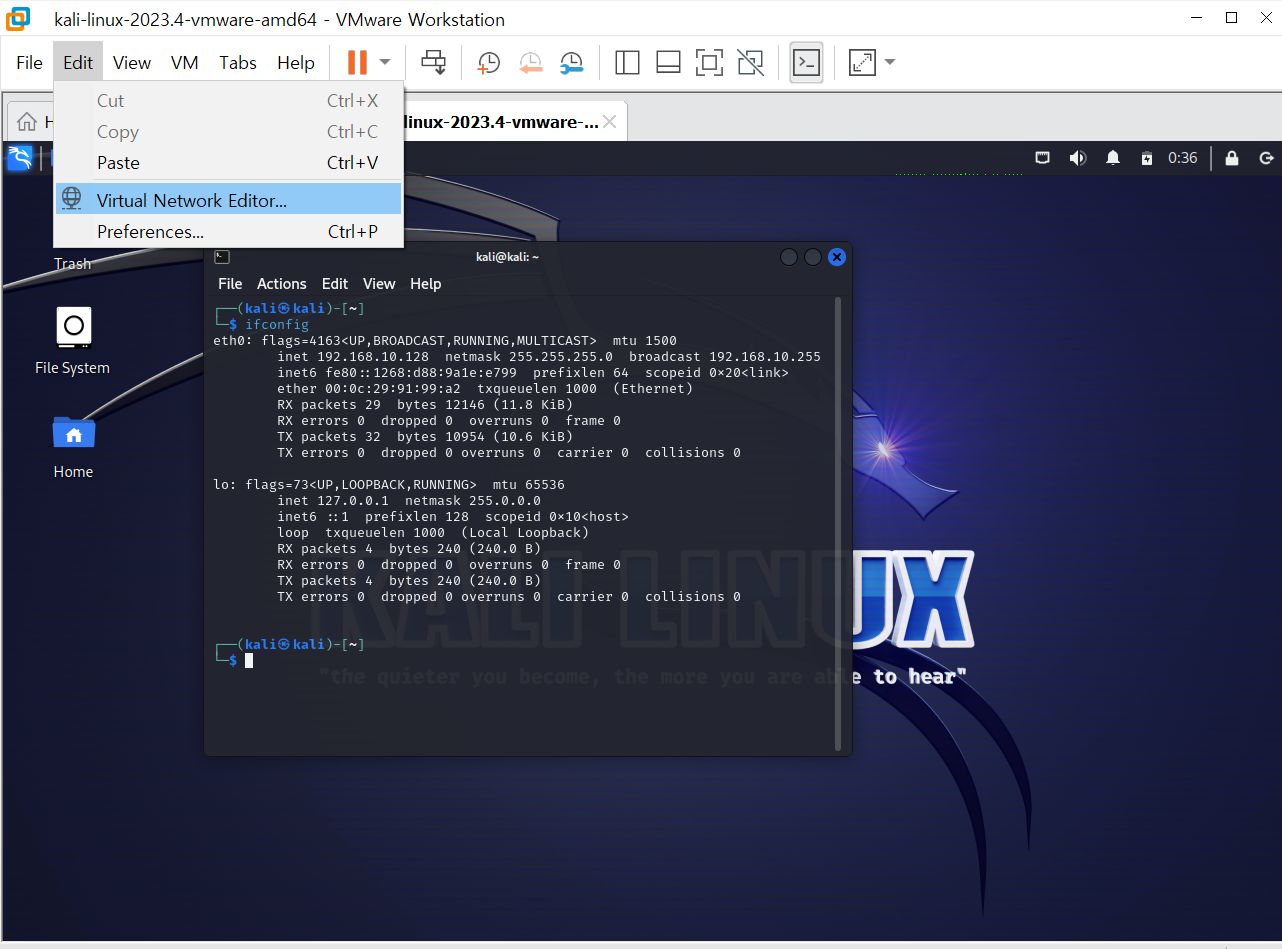Open the terminal Actions menu
Image resolution: width=1282 pixels, height=949 pixels.
coord(281,284)
